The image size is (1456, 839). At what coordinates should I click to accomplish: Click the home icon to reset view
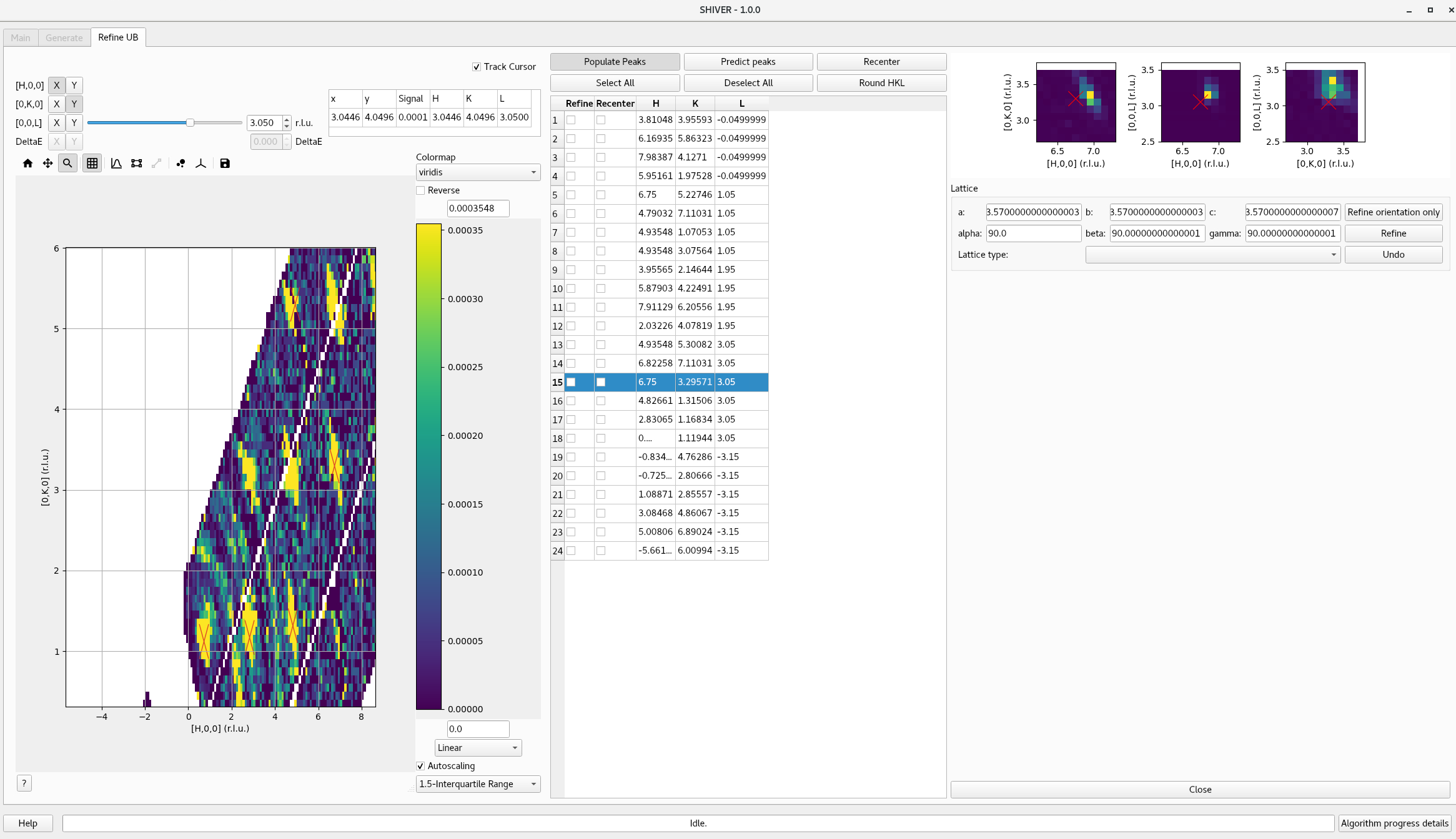tap(27, 163)
